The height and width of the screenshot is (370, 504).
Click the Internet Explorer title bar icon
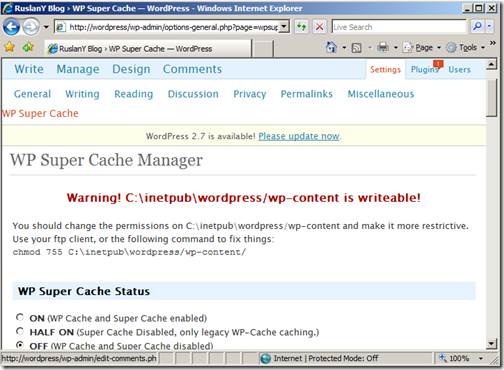click(7, 8)
